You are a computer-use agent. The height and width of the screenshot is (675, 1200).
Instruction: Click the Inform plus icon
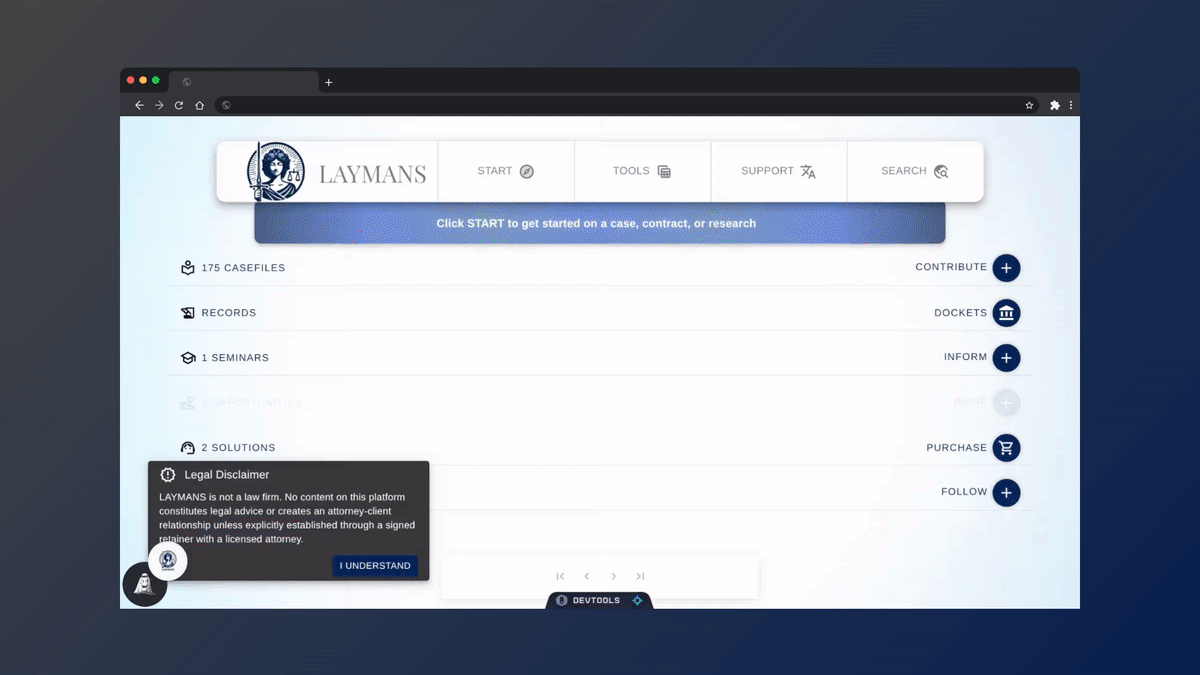point(1006,357)
